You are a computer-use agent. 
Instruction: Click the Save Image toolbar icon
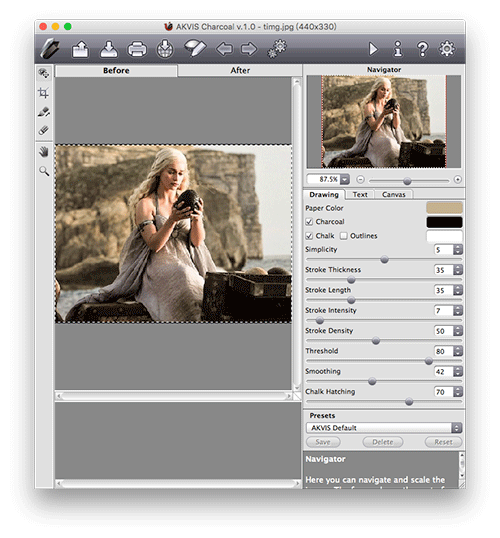(x=109, y=49)
